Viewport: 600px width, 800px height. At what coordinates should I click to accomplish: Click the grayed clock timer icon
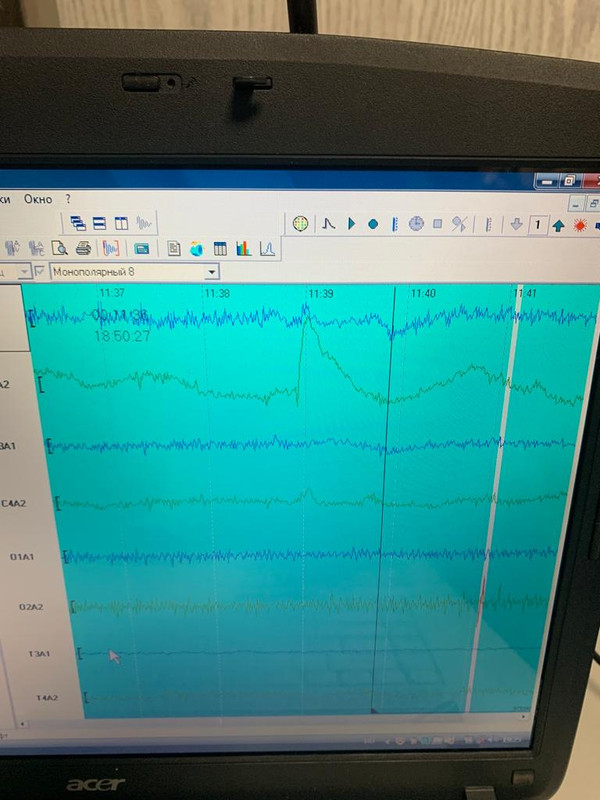tap(416, 223)
